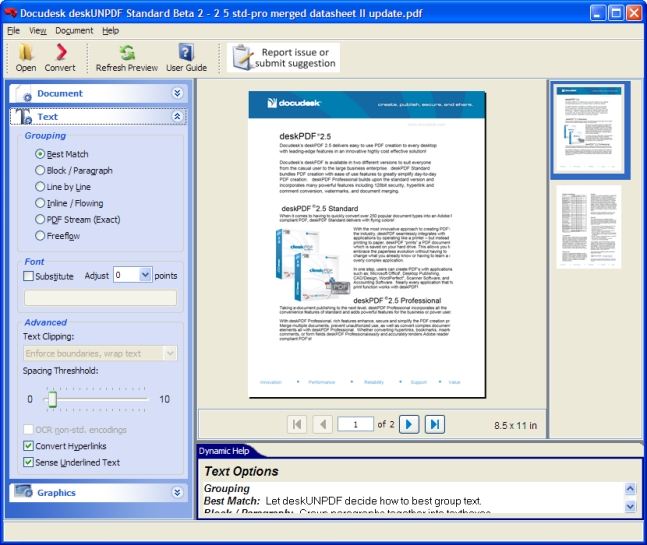Click the Spacing Threshold slider track
The height and width of the screenshot is (545, 647).
coord(96,399)
